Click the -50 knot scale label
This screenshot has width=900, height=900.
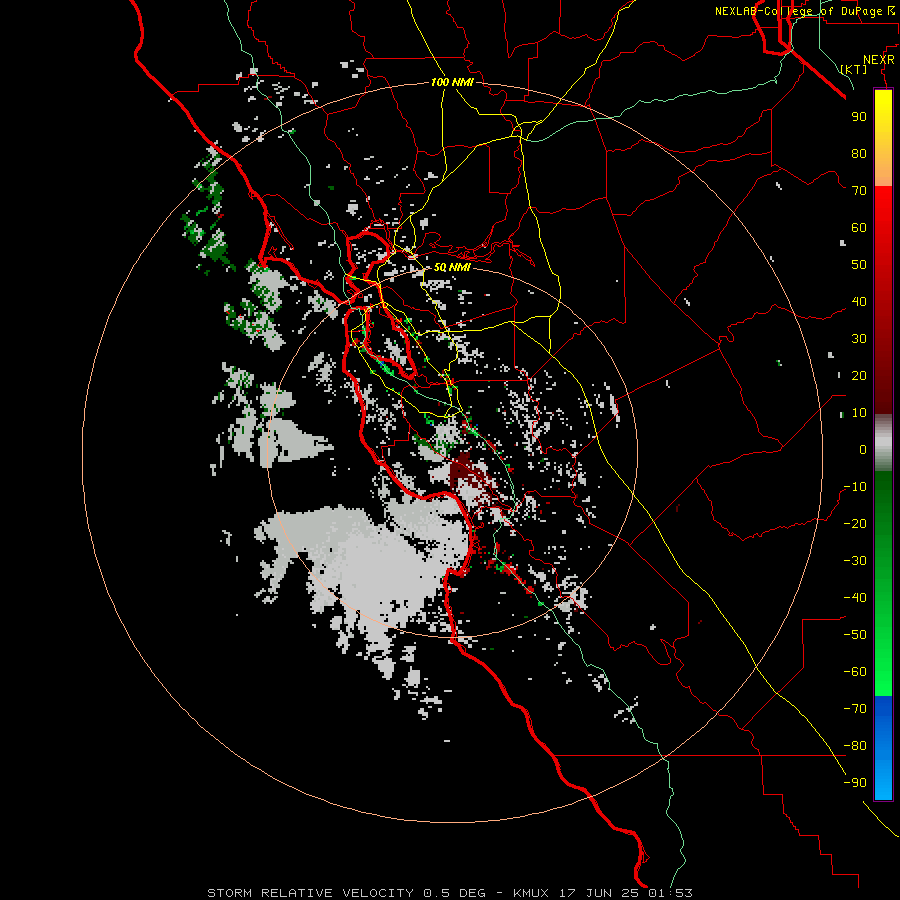855,635
